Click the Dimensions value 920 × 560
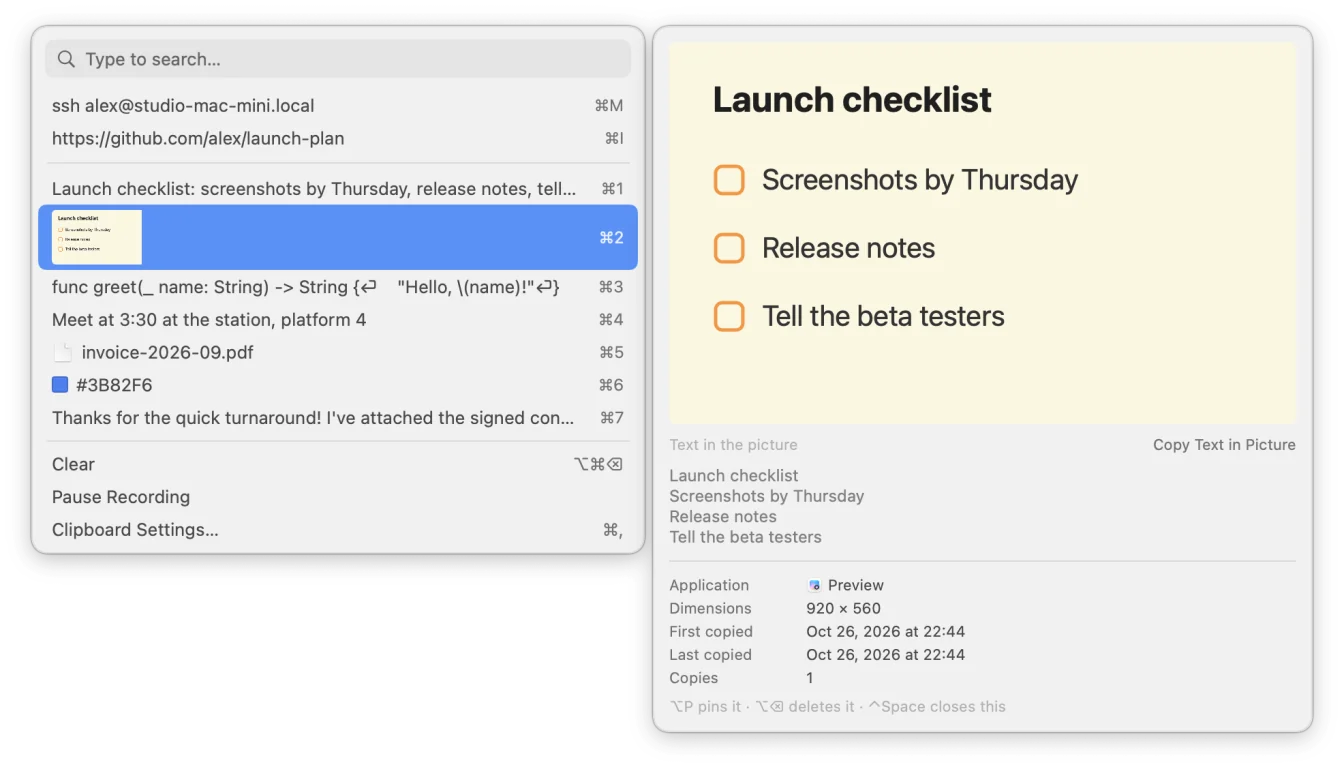Viewport: 1344px width, 769px height. click(843, 608)
